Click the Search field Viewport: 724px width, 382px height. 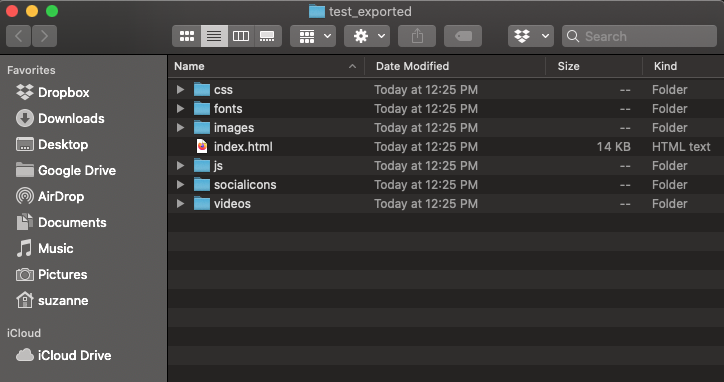pos(639,36)
